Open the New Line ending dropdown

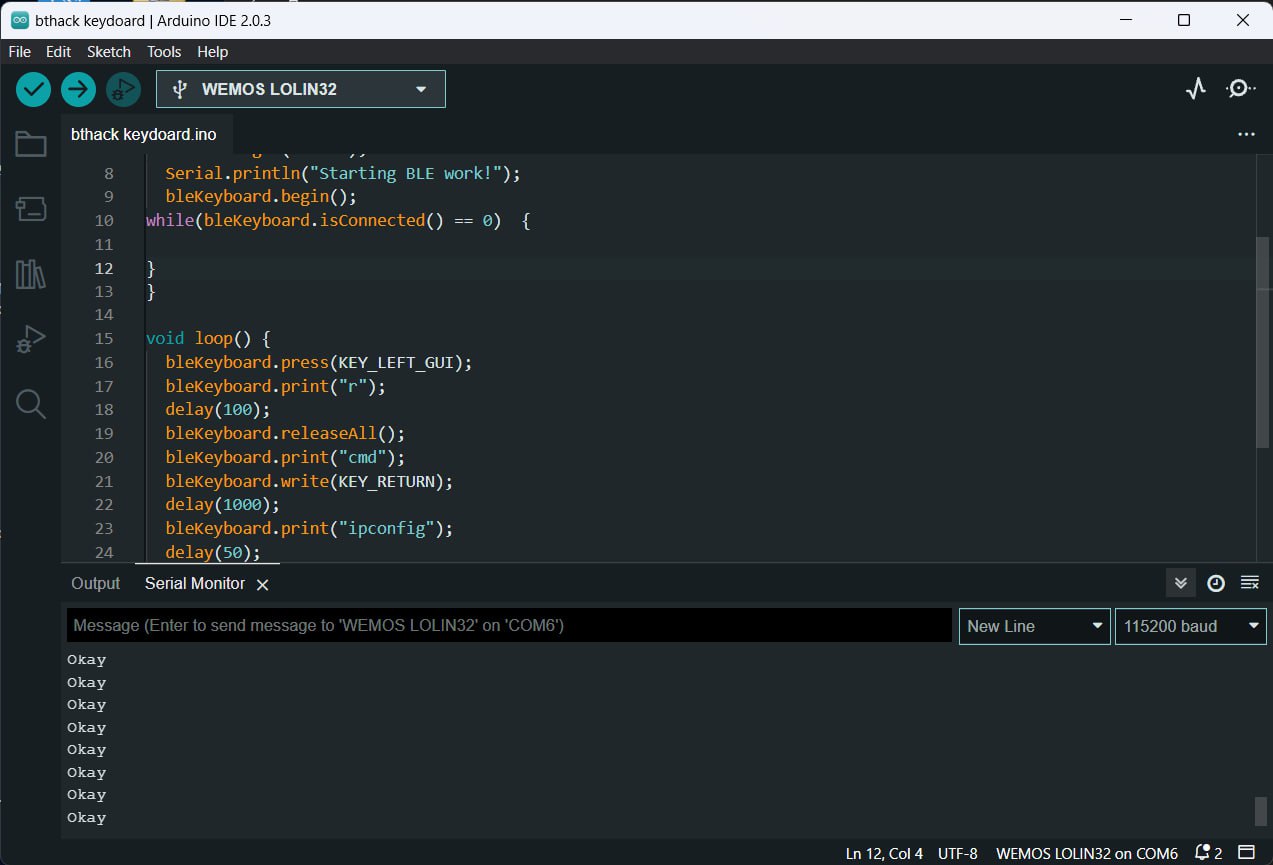pos(1034,626)
